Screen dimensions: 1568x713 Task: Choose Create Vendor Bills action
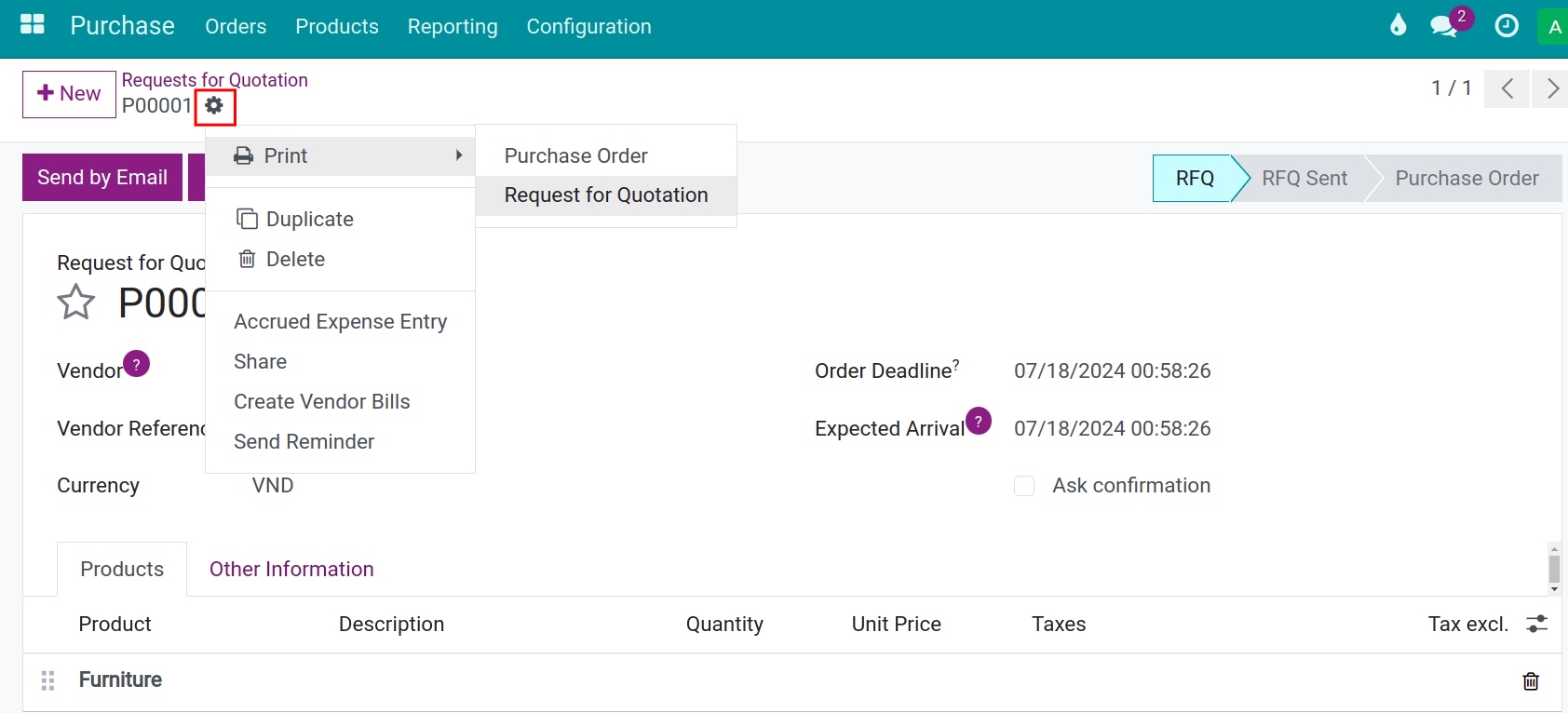340,401
